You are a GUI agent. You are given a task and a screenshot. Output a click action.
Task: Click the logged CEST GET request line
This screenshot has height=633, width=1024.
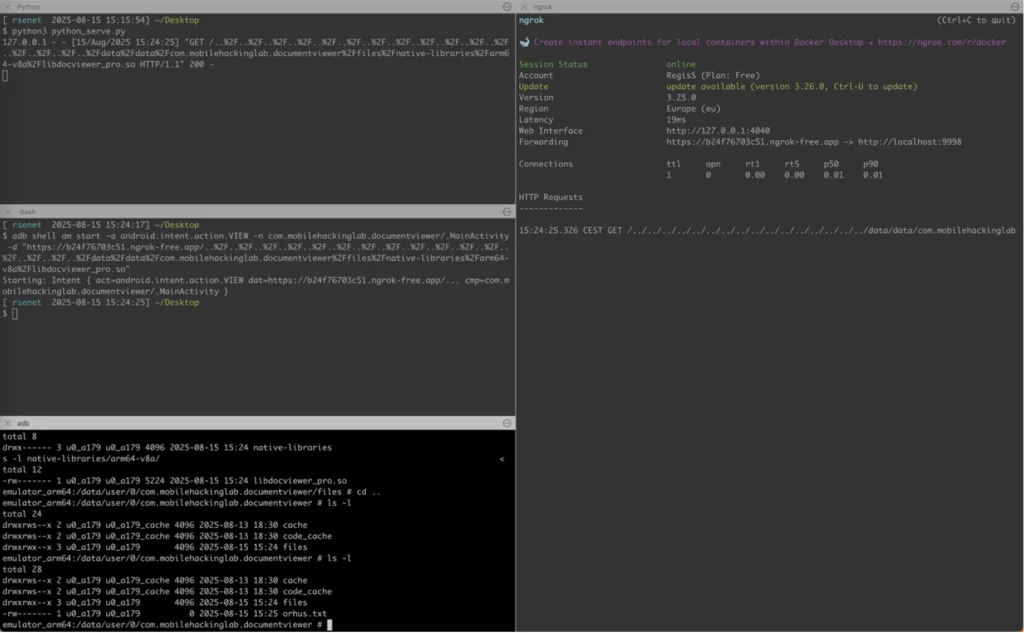point(766,230)
